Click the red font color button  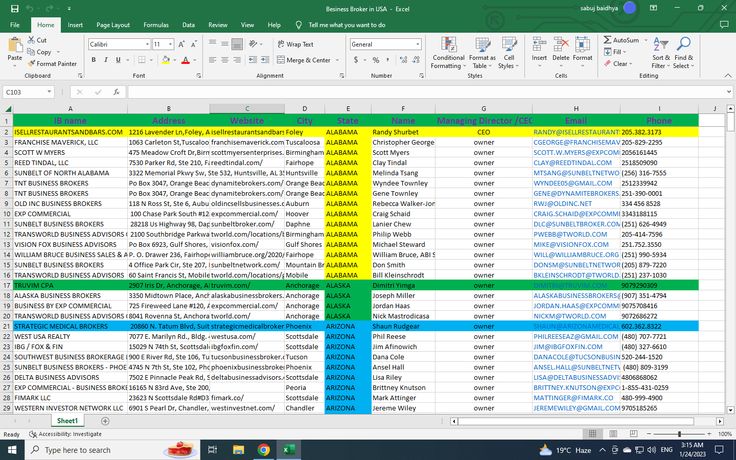(185, 60)
